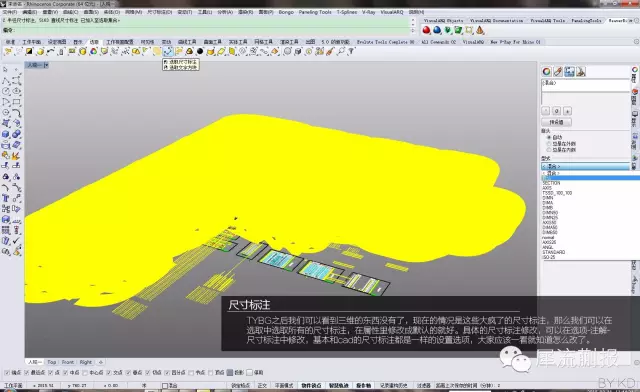640x392 pixels.
Task: Toggle the 端点 end osnap checkbox
Action: pyautogui.click(x=7, y=372)
